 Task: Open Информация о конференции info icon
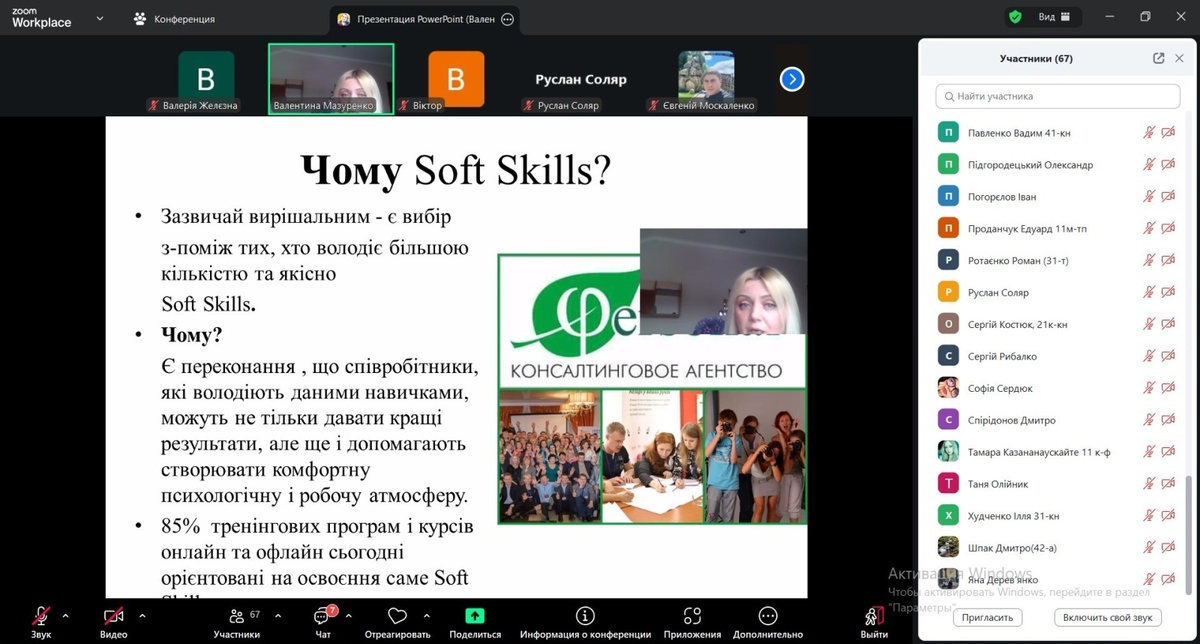point(585,616)
